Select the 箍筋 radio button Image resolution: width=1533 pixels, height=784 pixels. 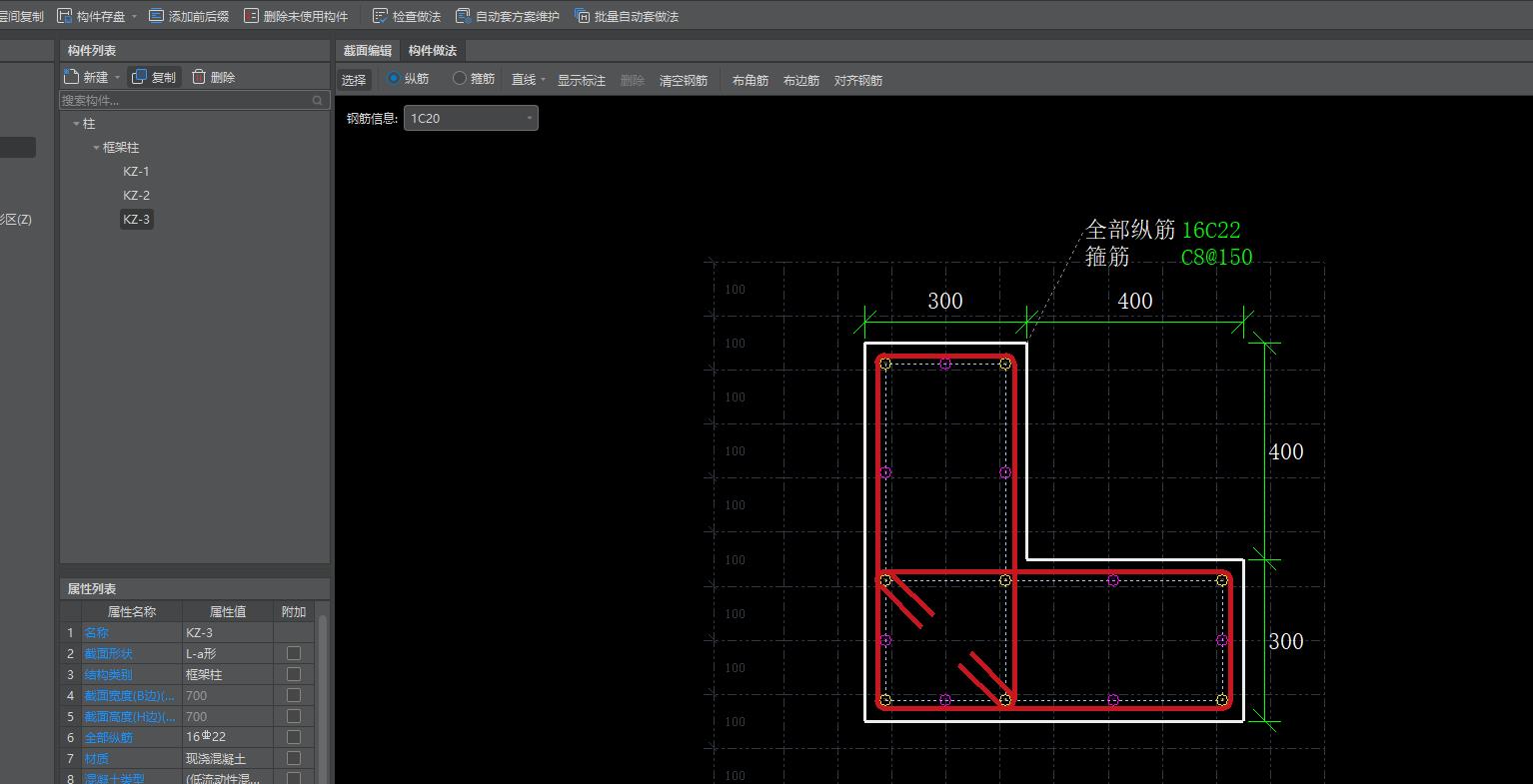(460, 78)
